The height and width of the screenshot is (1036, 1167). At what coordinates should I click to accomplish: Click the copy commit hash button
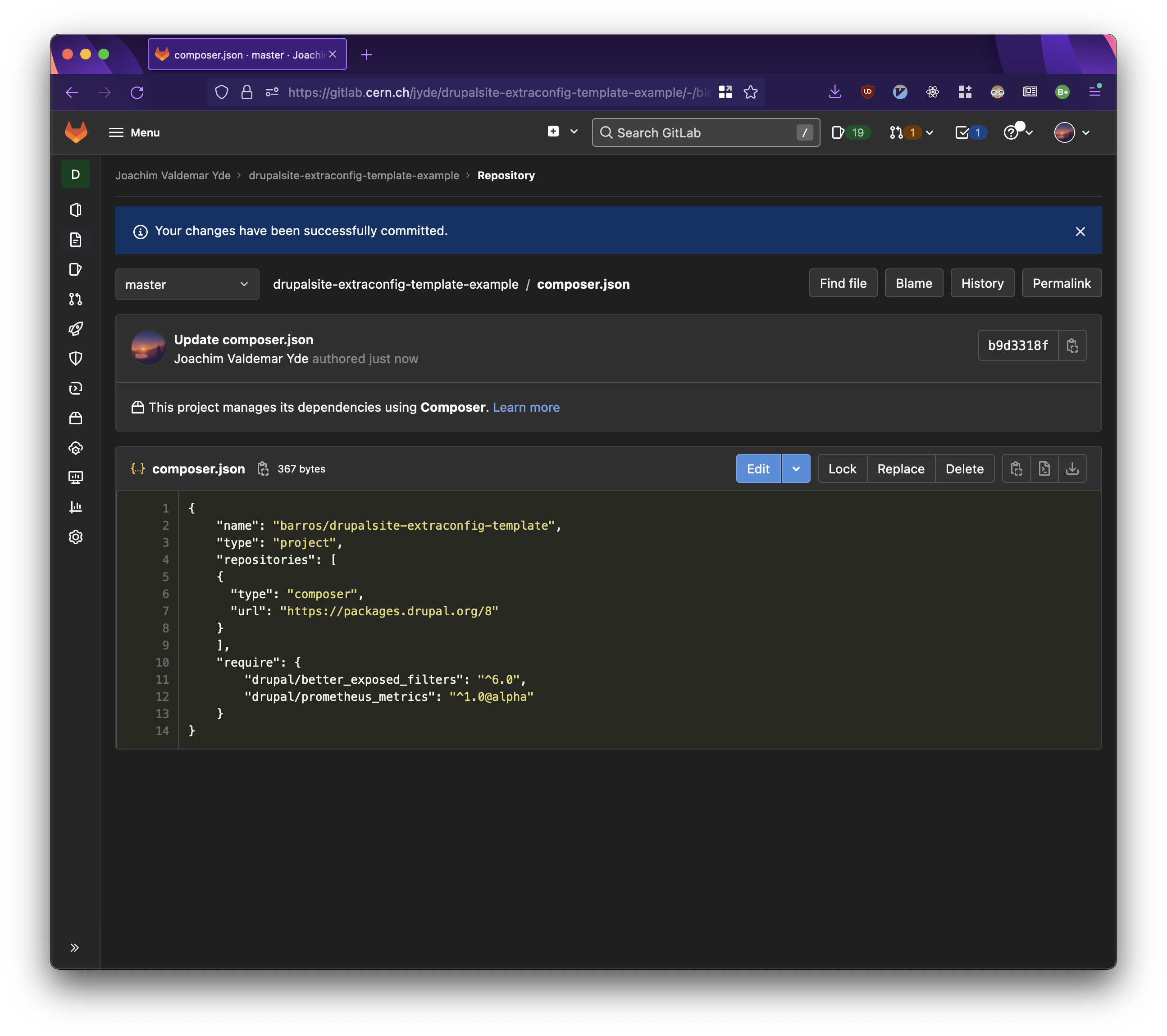(x=1071, y=345)
